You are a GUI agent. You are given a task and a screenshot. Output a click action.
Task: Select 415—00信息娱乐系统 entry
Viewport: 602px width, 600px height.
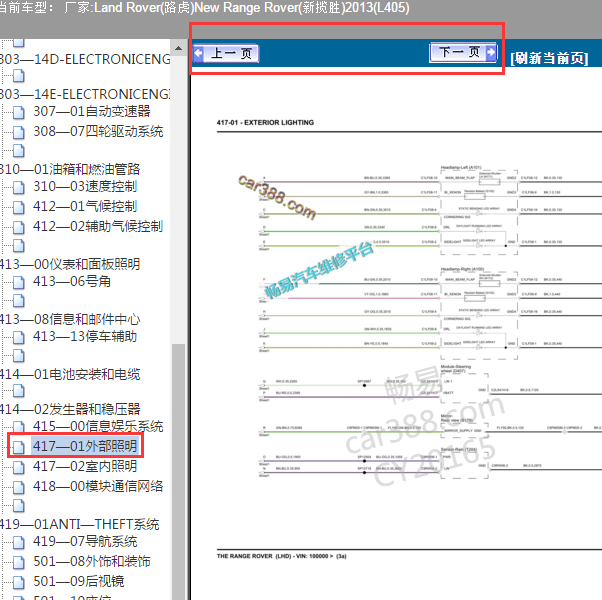pyautogui.click(x=98, y=426)
